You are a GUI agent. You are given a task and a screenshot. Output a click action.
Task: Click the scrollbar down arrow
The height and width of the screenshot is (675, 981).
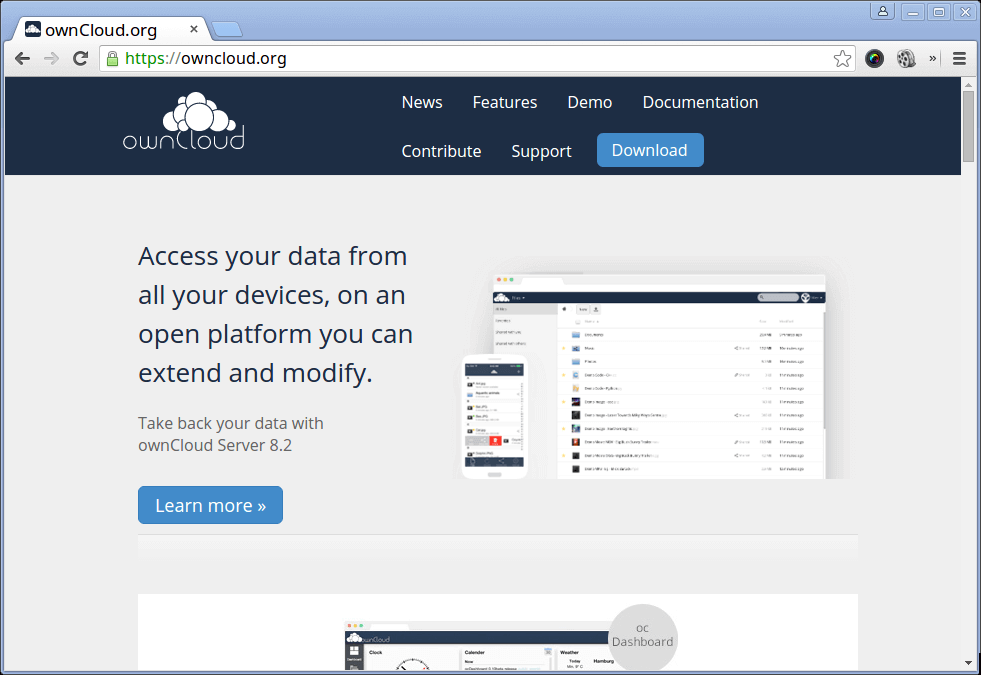[968, 662]
